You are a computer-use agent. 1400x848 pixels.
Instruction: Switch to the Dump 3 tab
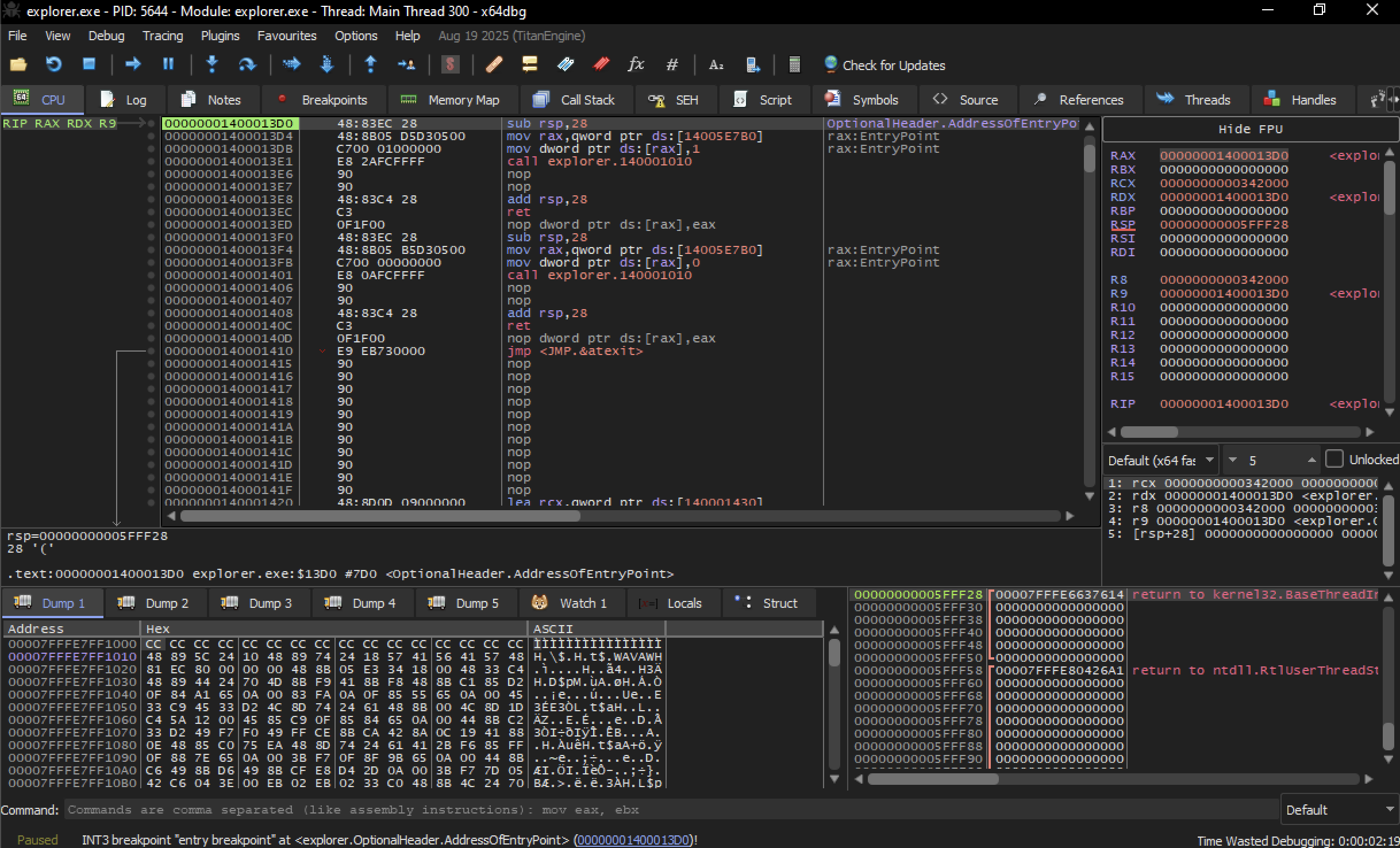259,603
